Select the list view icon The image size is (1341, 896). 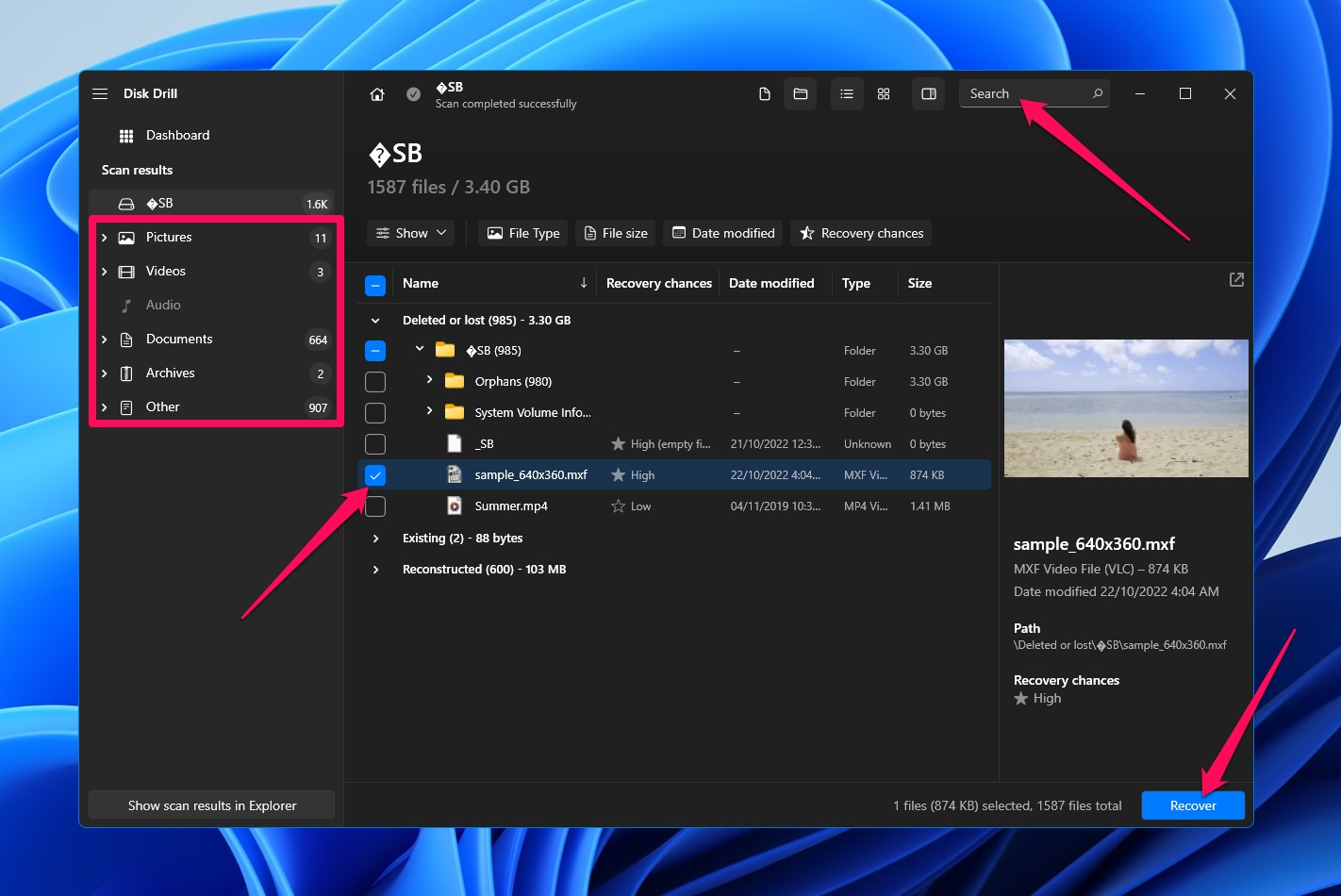(847, 94)
